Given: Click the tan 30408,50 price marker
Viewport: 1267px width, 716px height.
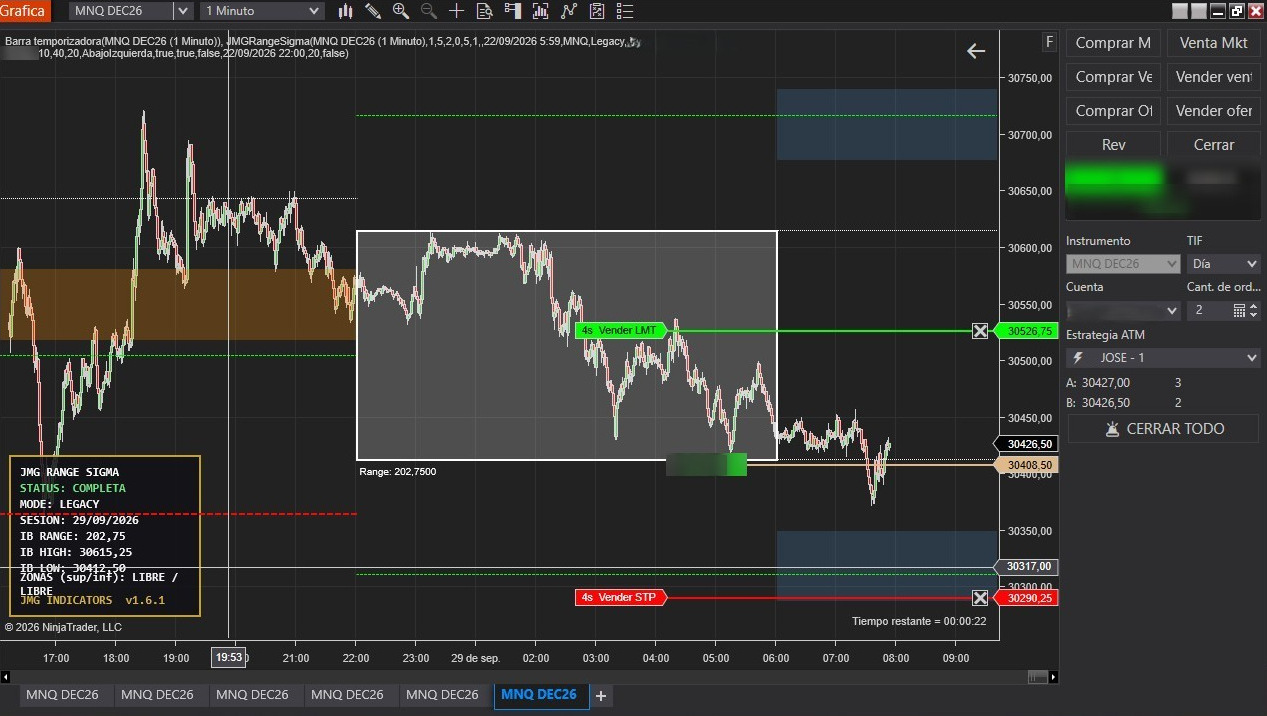Looking at the screenshot, I should [x=1027, y=465].
